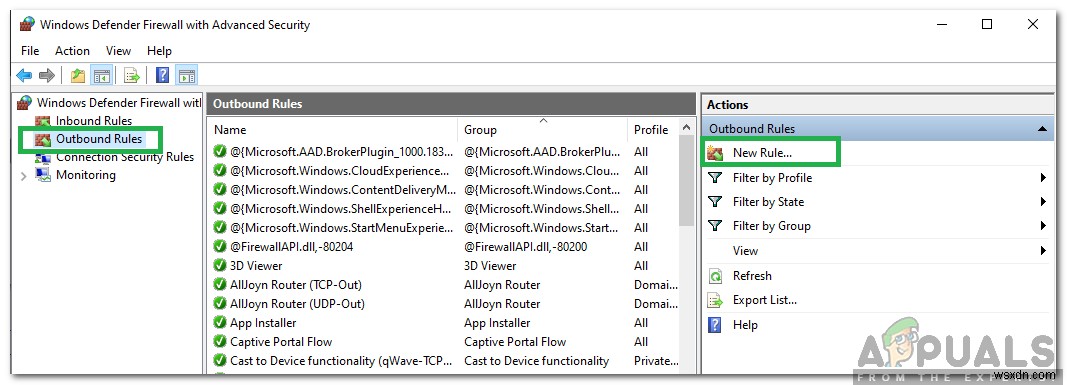Click Help in the Actions pane

click(745, 324)
